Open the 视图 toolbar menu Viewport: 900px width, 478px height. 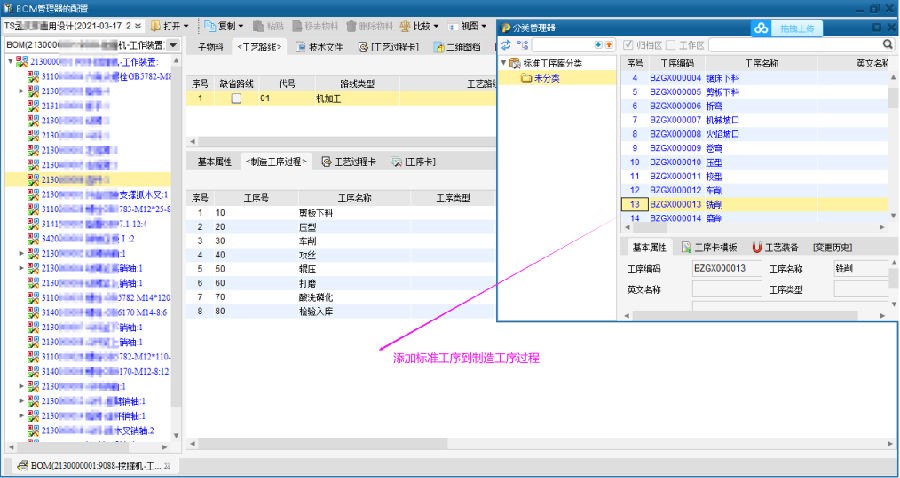point(468,25)
